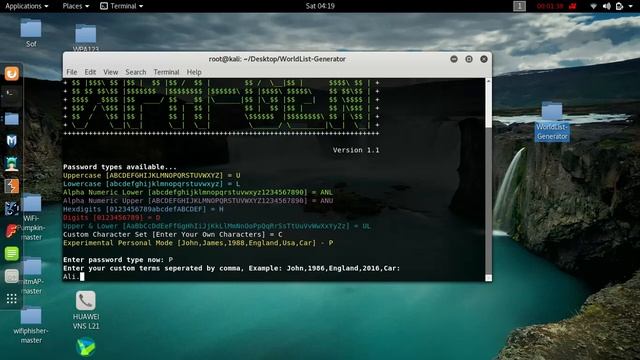This screenshot has width=640, height=360.
Task: Maximize the terminal window
Action: click(x=469, y=59)
